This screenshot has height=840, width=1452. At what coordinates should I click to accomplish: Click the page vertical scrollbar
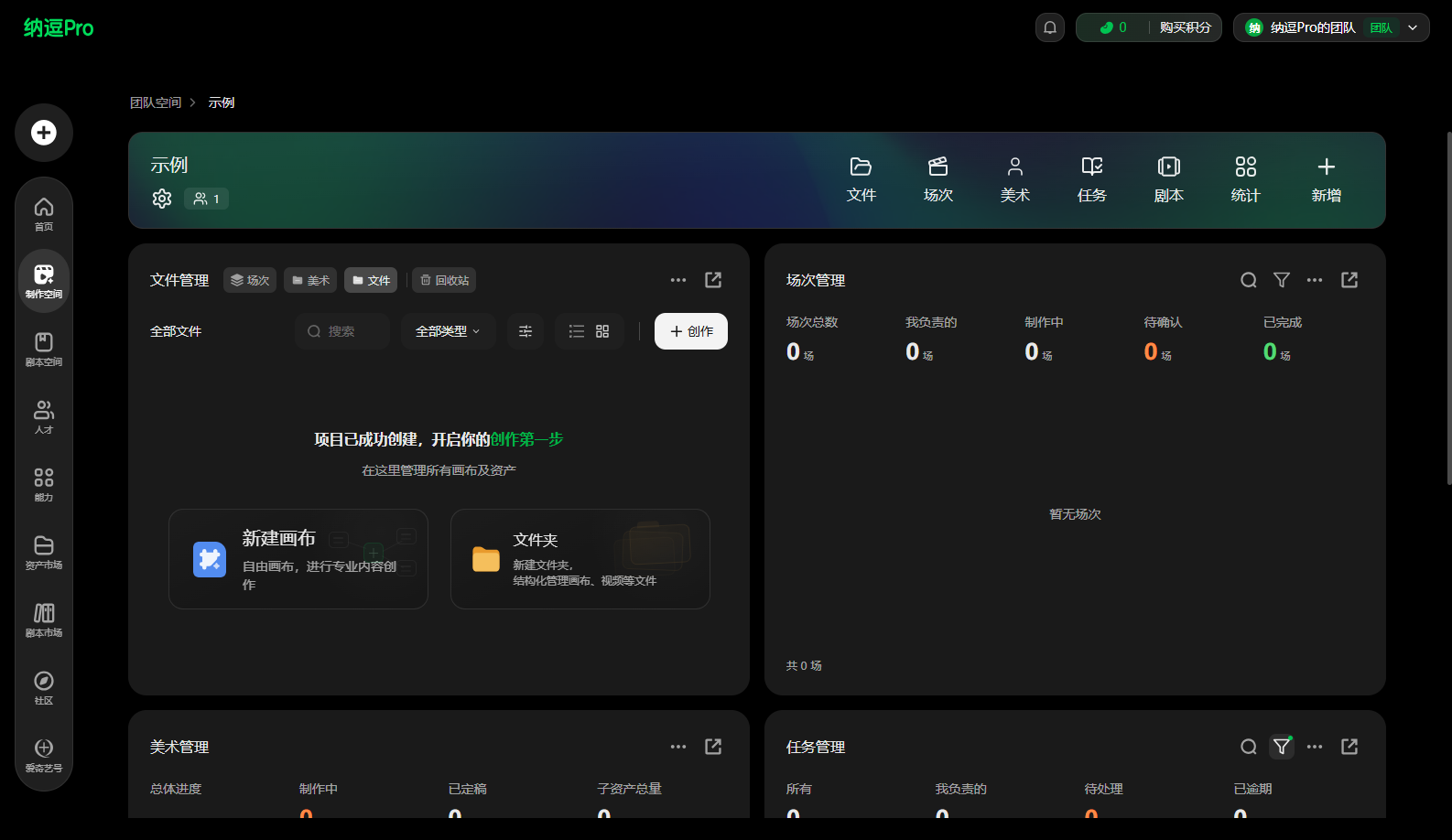coord(1448,308)
